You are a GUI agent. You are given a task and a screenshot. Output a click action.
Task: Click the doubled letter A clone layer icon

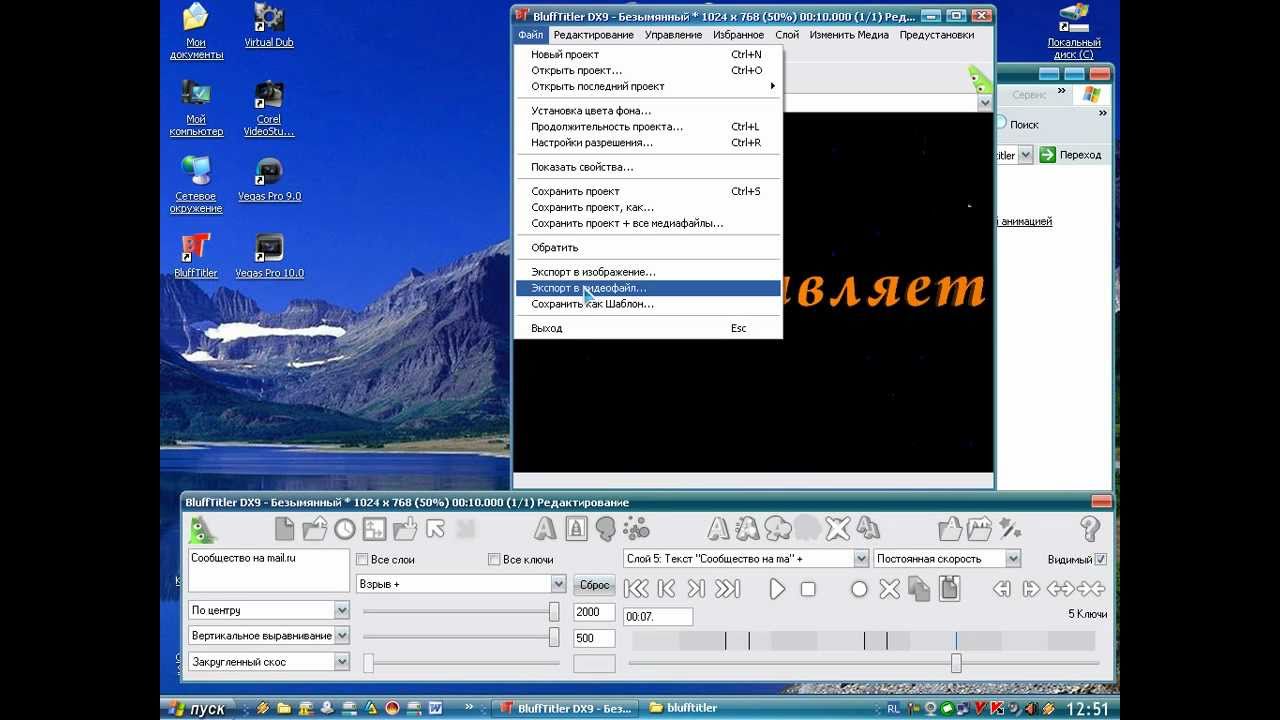(868, 528)
